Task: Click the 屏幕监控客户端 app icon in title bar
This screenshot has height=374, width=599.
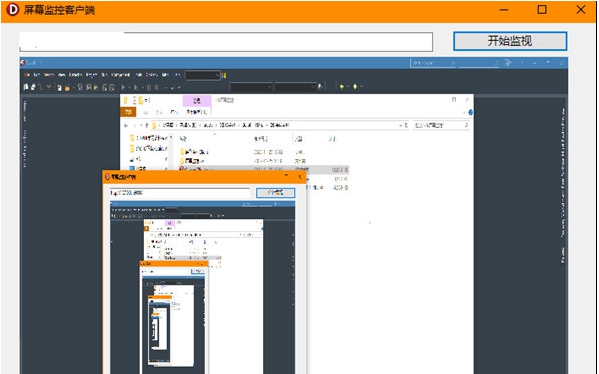Action: pyautogui.click(x=12, y=10)
